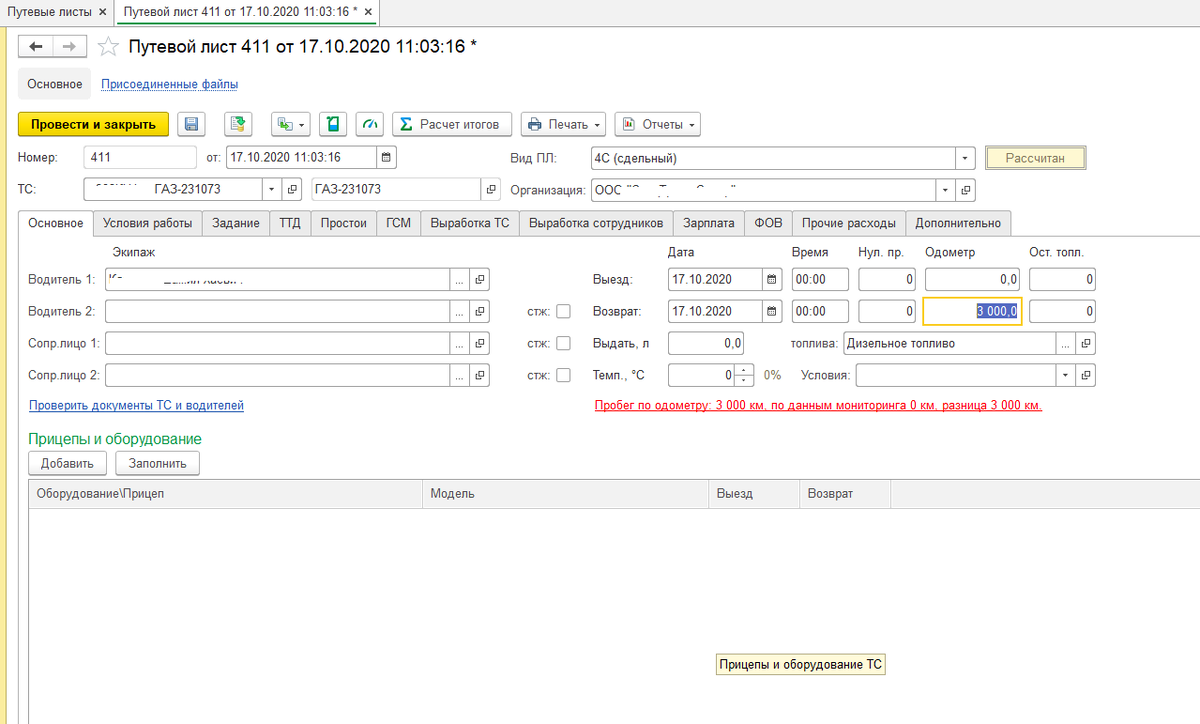The width and height of the screenshot is (1200, 724).
Task: Open the Отчеты dropdown menu
Action: tap(657, 124)
